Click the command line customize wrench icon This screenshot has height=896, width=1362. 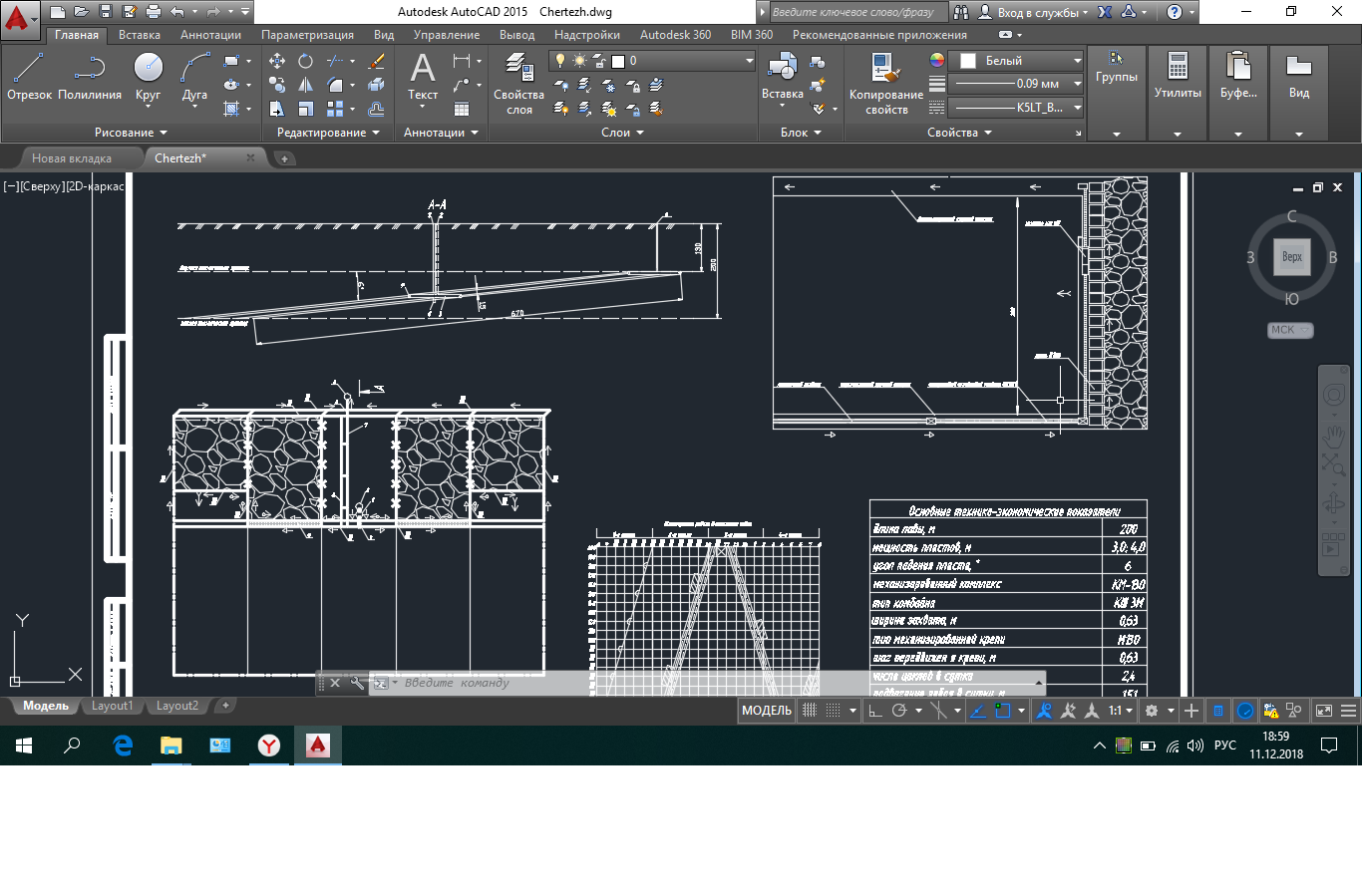[357, 683]
